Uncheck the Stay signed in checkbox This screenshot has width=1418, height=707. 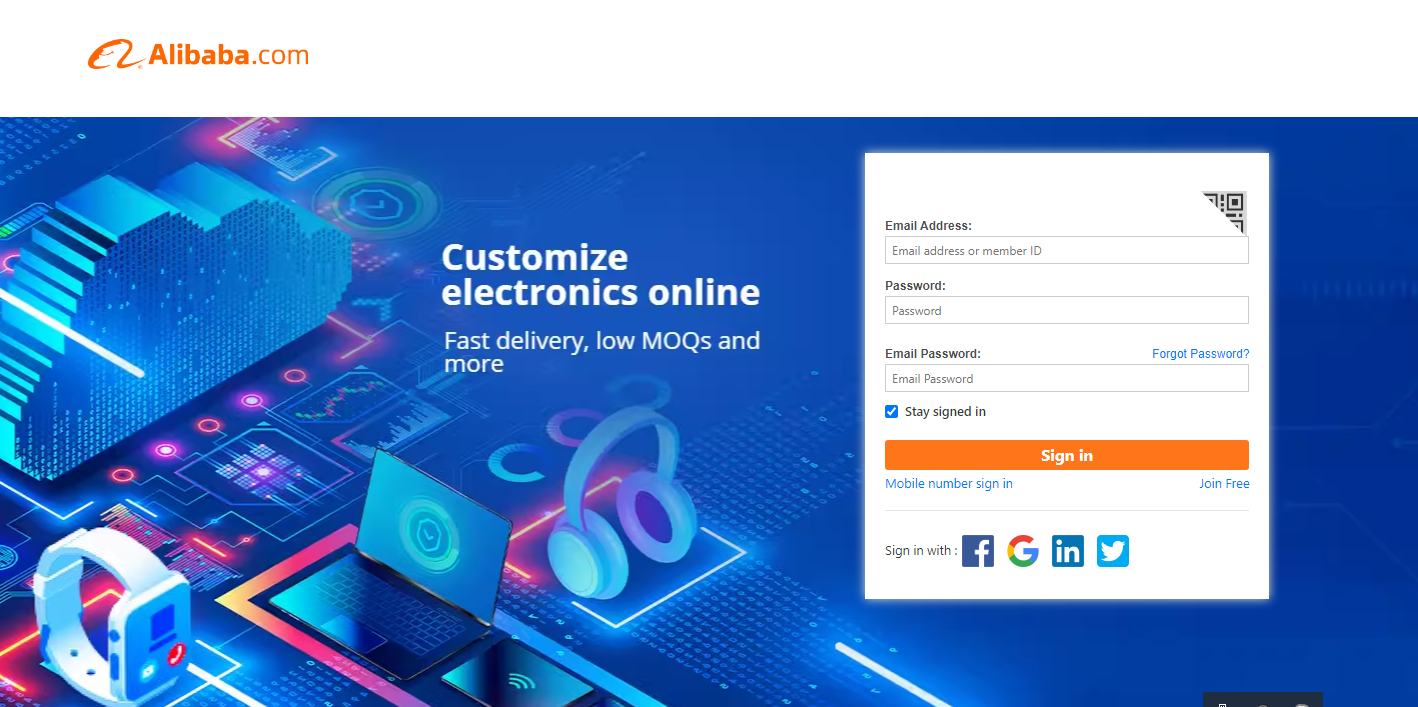[x=892, y=411]
